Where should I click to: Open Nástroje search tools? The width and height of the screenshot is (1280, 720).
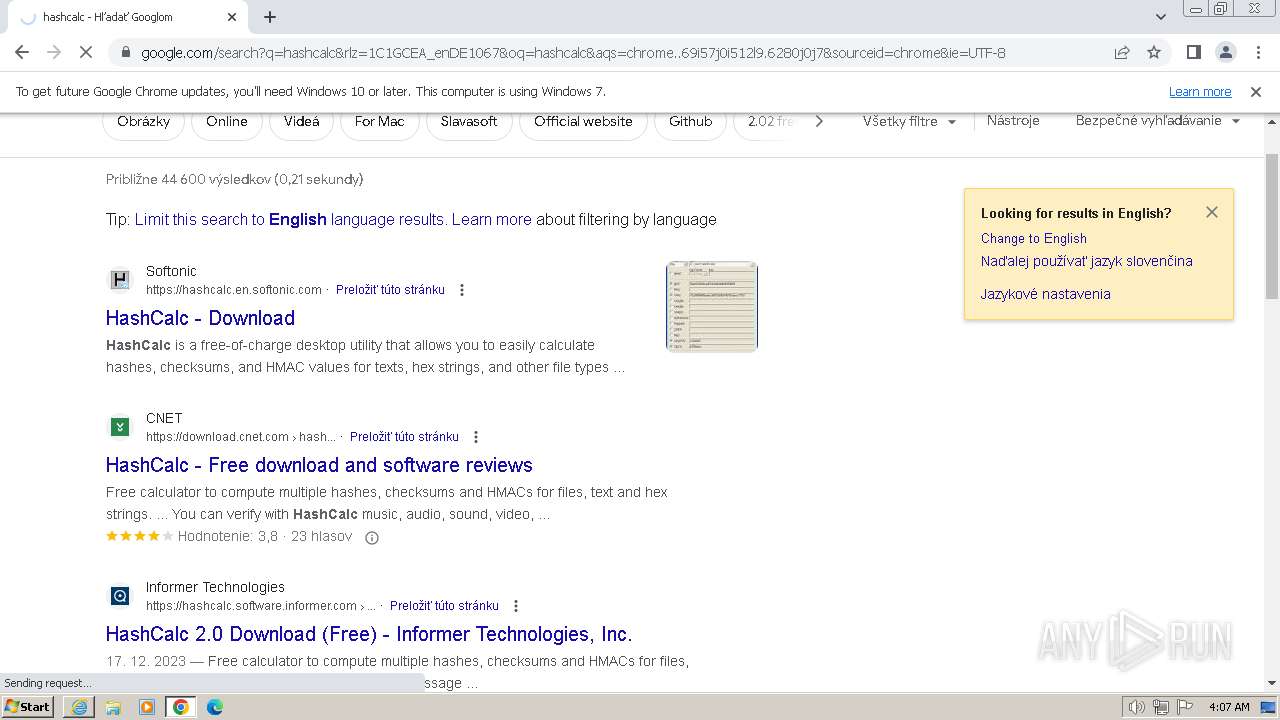tap(1013, 121)
